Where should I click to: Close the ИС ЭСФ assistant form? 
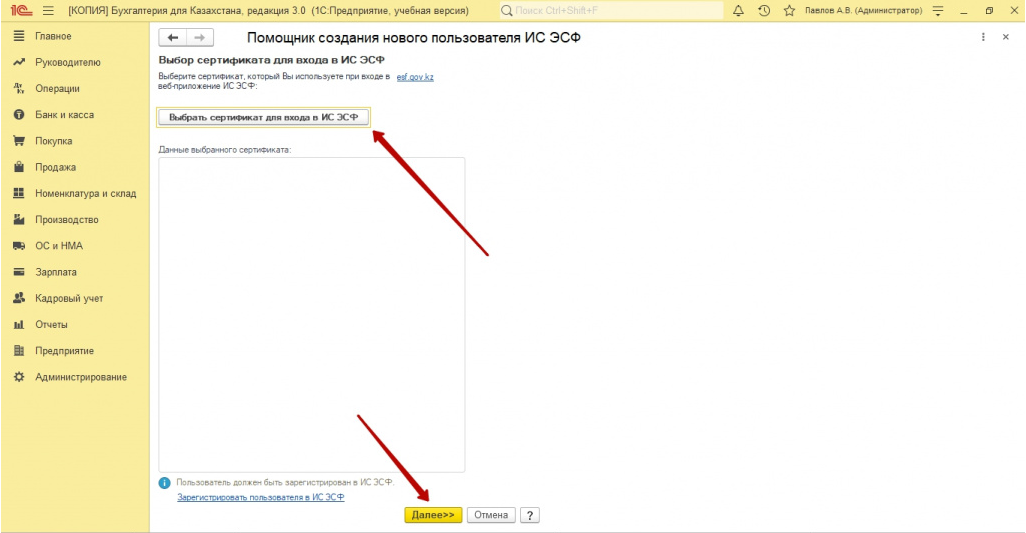[1006, 37]
